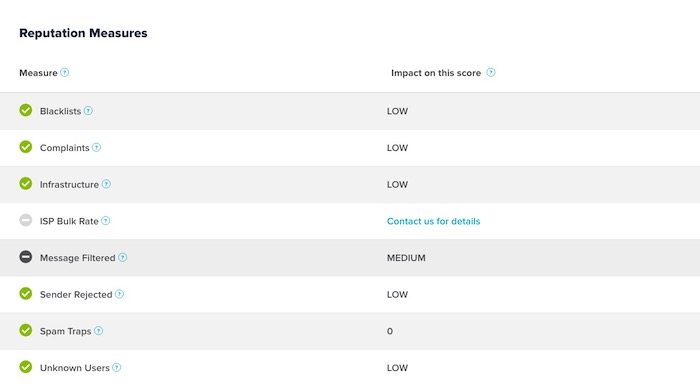The image size is (700, 387).
Task: Click the Spam Traps question mark icon
Action: point(99,331)
